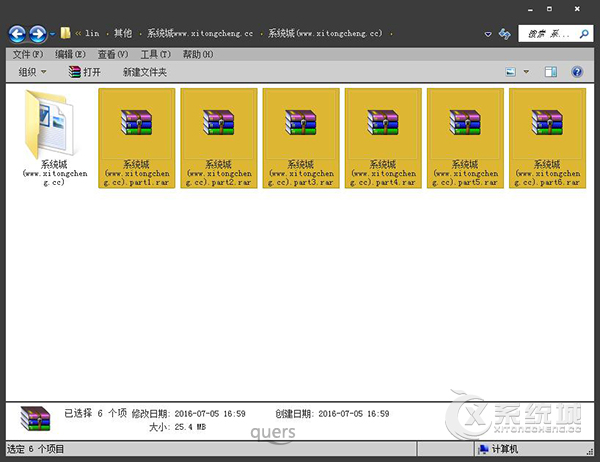The image size is (600, 462).
Task: Minimize the explorer window
Action: tap(530, 10)
